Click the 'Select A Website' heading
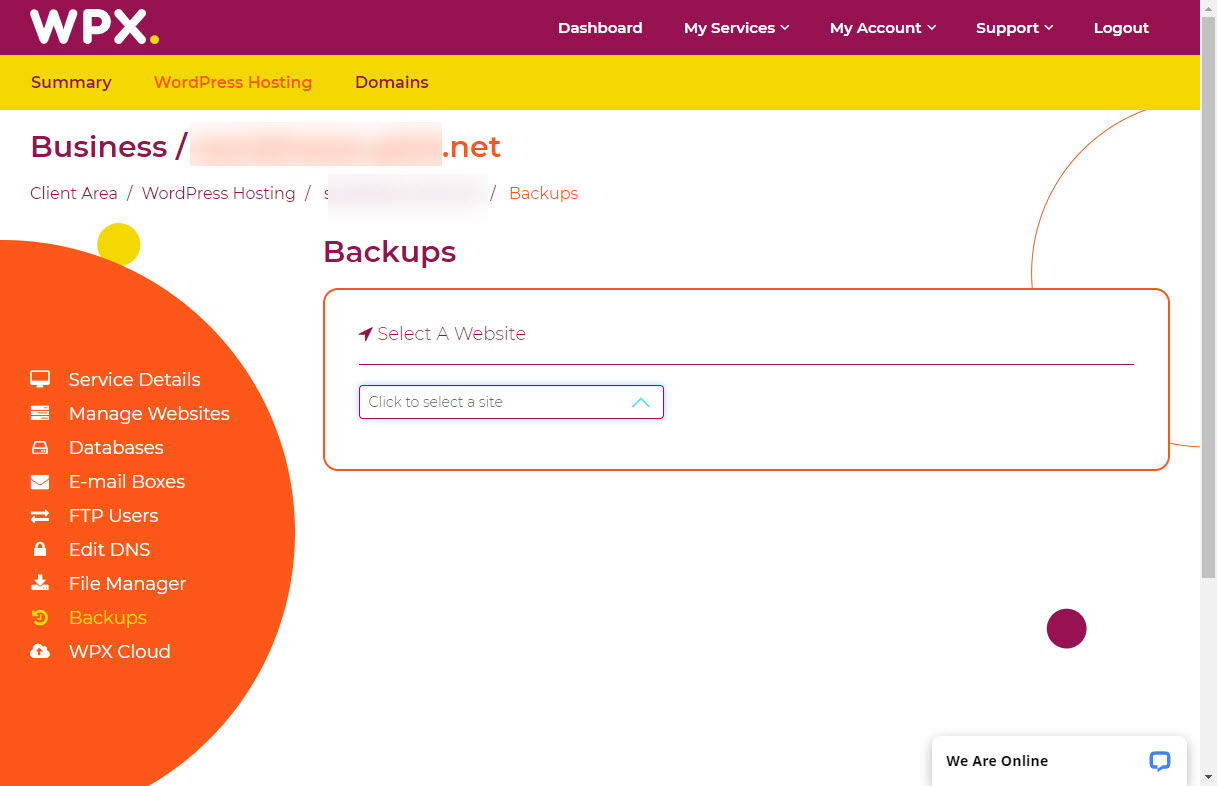This screenshot has width=1217, height=786. tap(451, 333)
